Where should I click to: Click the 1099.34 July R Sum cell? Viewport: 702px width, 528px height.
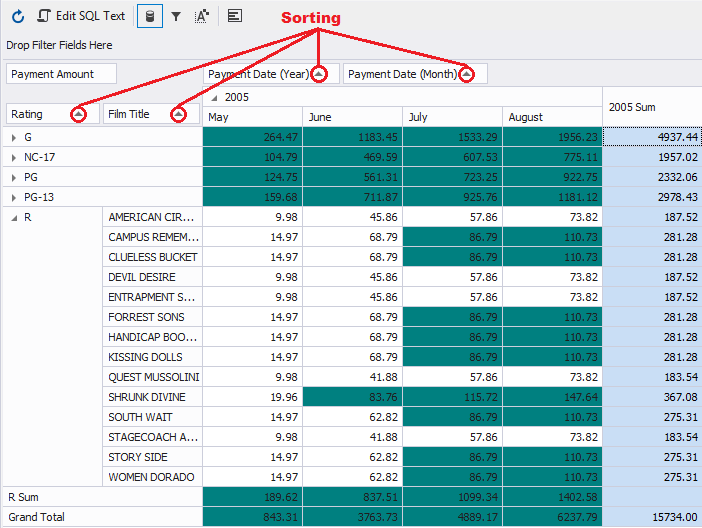pyautogui.click(x=453, y=497)
